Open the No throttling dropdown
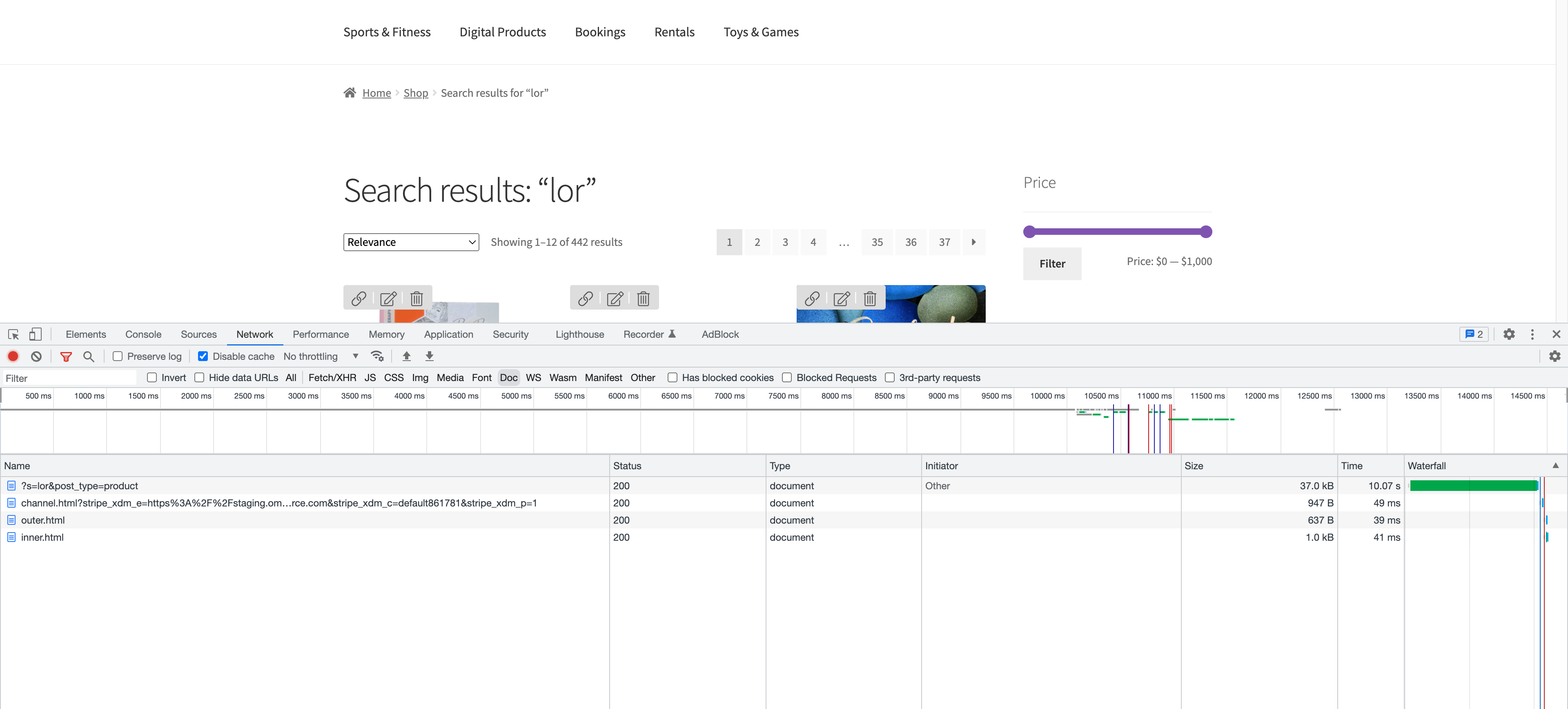 (x=321, y=356)
